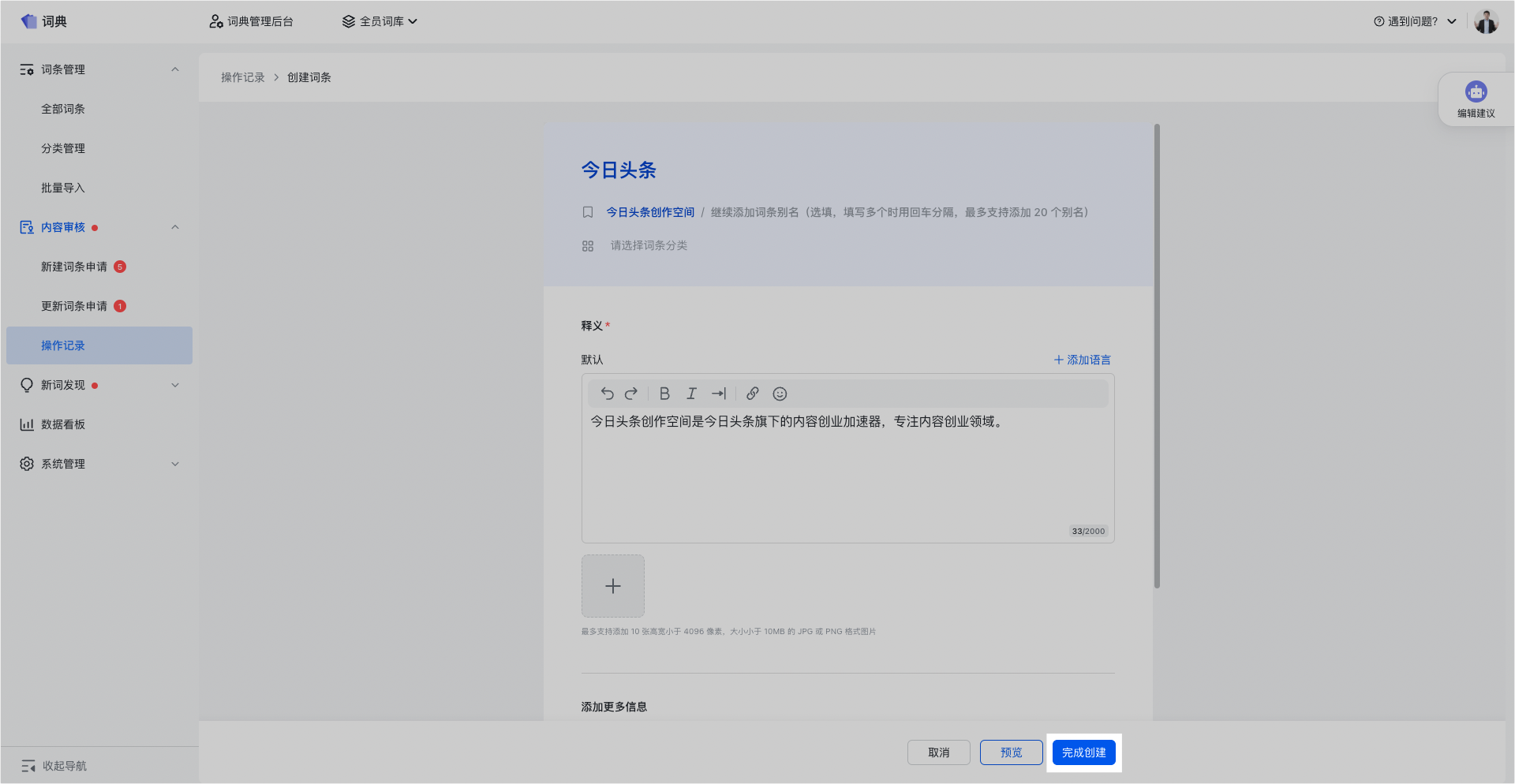Open 词典管理后台 in top bar
This screenshot has height=784, width=1515.
click(x=251, y=21)
